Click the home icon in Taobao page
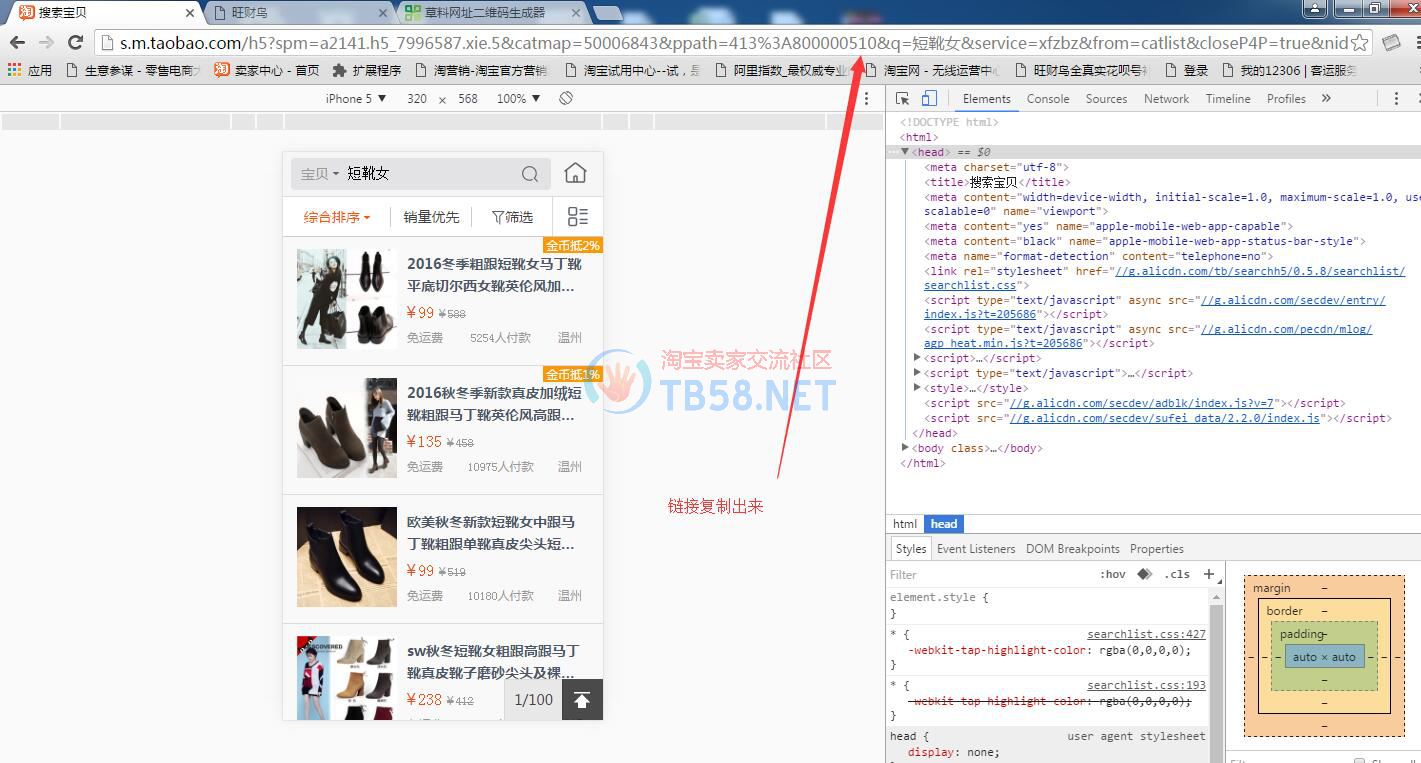This screenshot has height=763, width=1421. (575, 173)
